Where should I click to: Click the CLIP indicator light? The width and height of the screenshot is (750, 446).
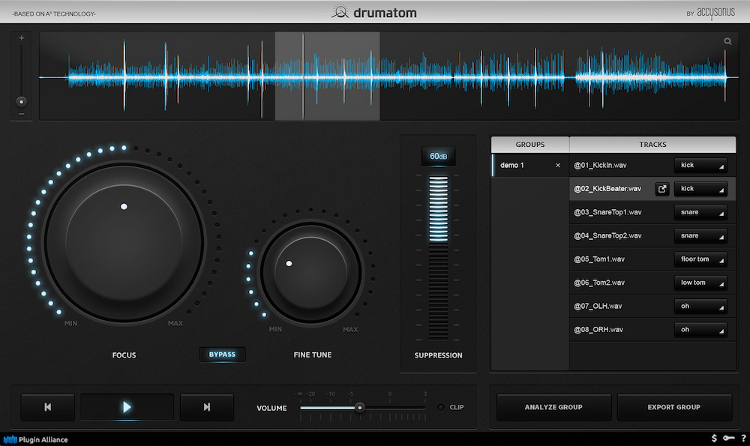click(441, 407)
